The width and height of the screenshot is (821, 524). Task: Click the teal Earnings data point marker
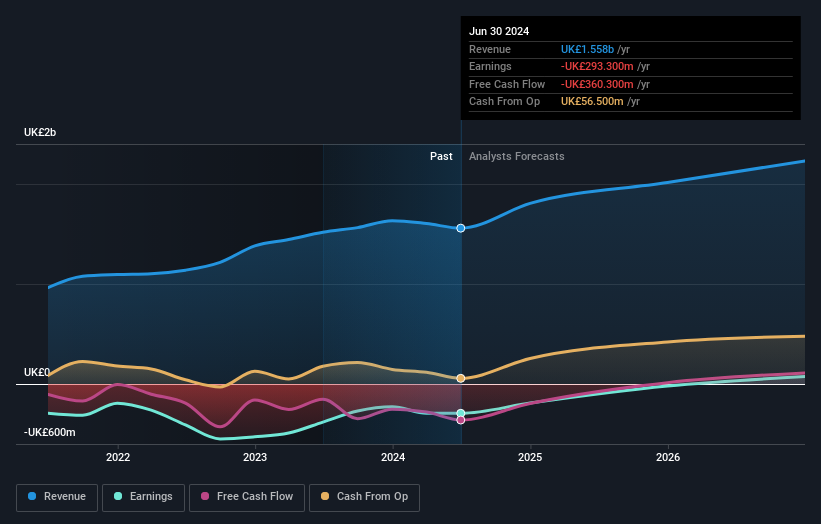click(x=461, y=414)
